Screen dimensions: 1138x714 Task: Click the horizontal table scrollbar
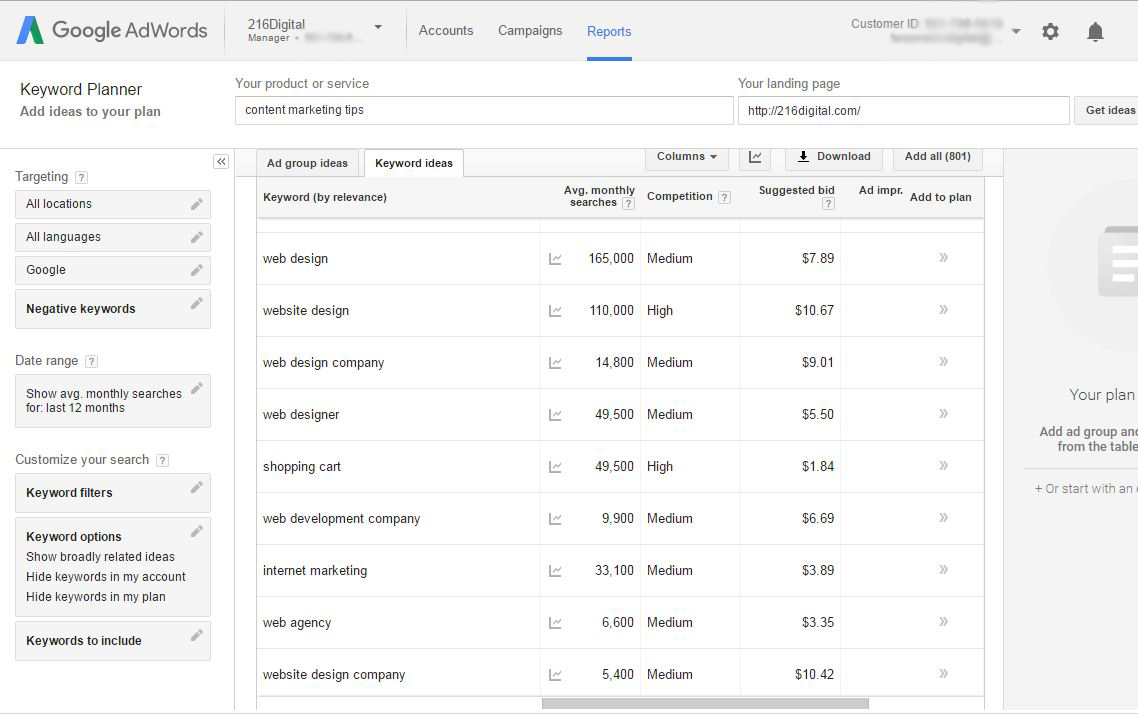[x=705, y=703]
